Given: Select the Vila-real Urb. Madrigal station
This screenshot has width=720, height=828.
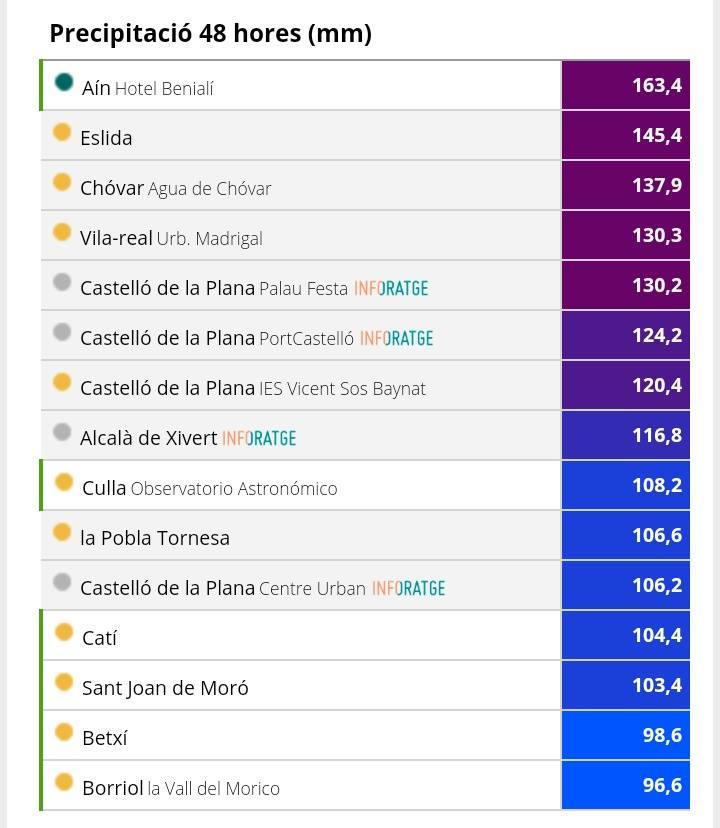Looking at the screenshot, I should (x=171, y=238).
